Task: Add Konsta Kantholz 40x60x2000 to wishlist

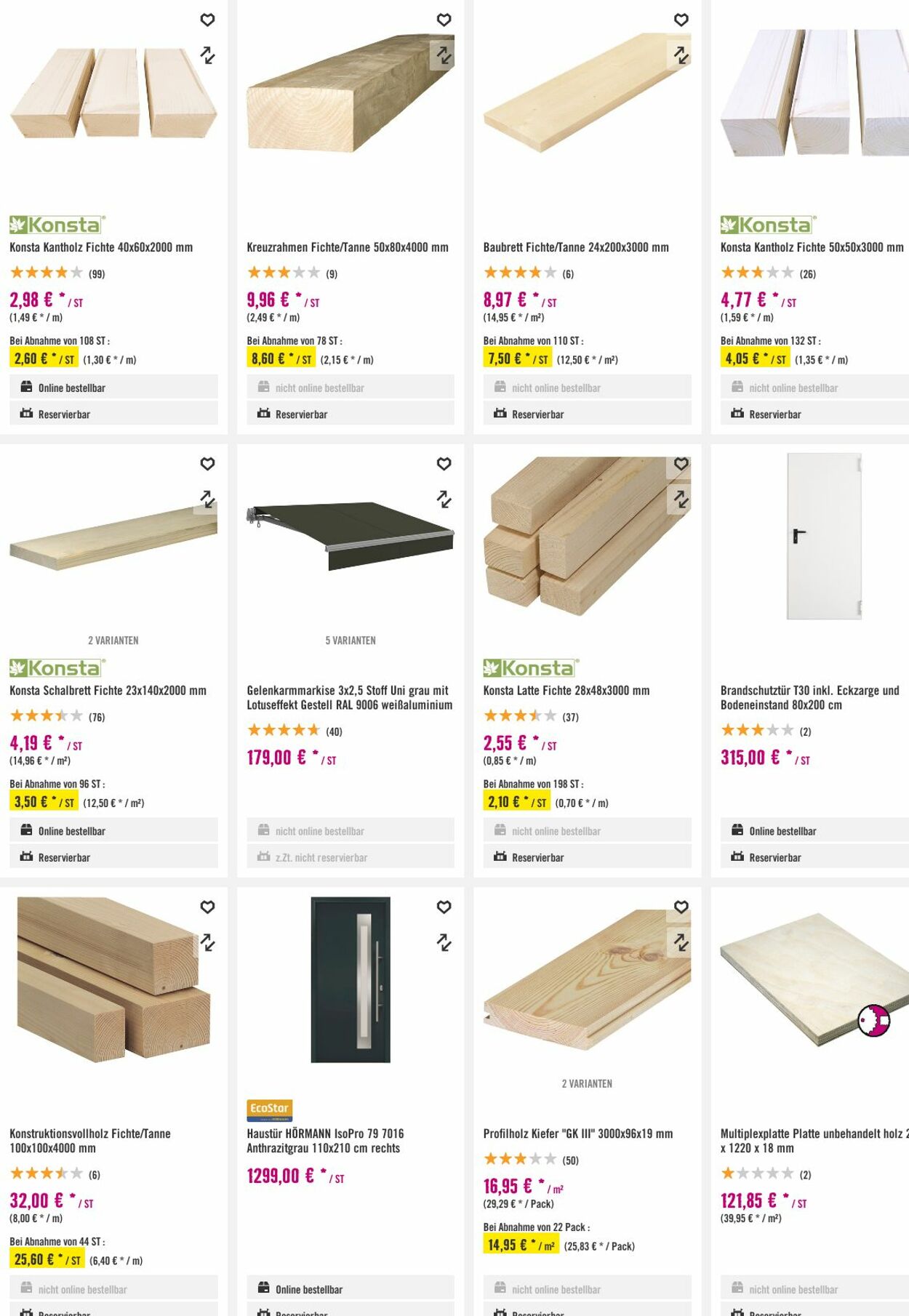Action: [x=207, y=20]
